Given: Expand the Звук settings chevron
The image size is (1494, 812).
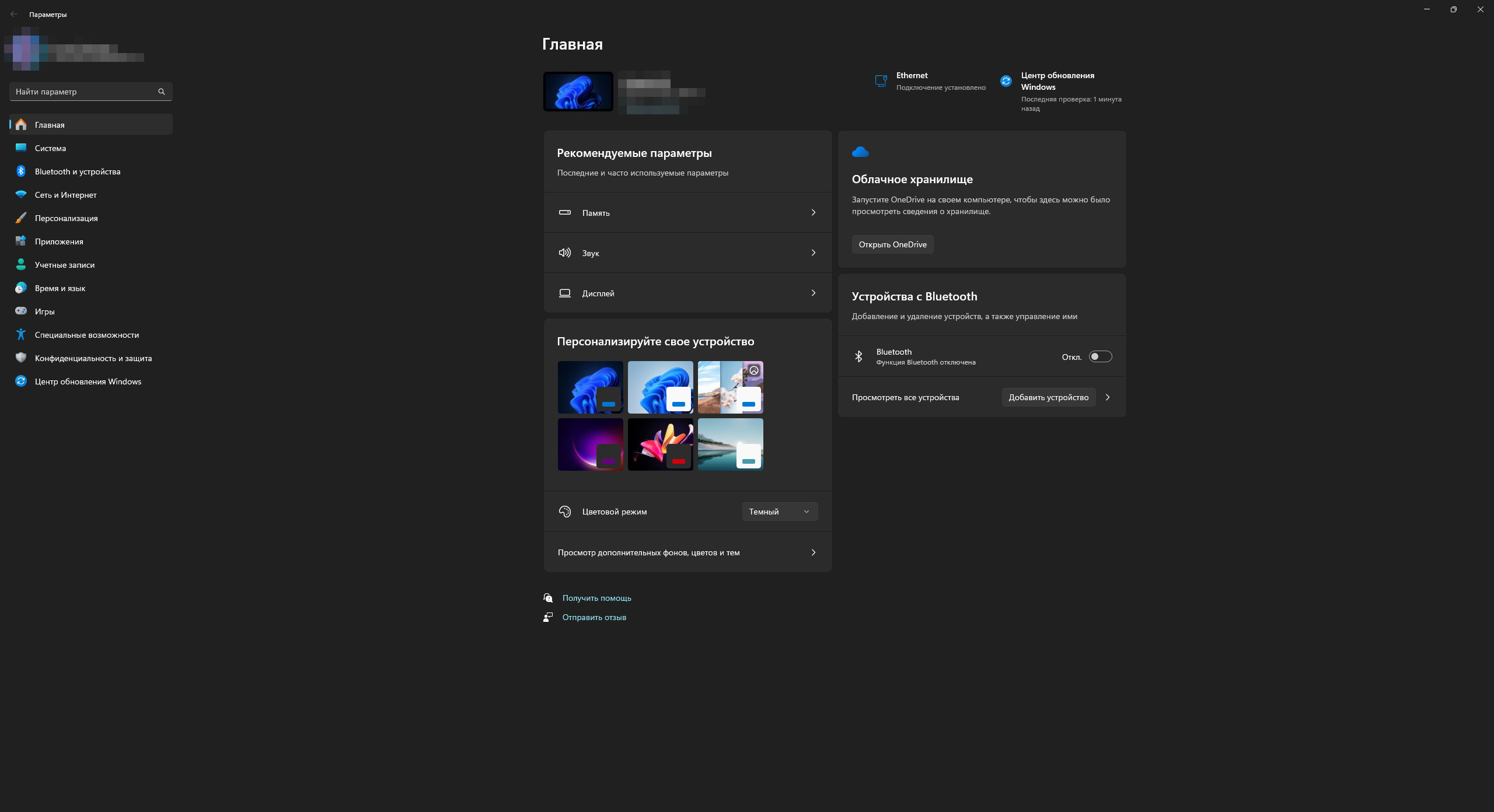Looking at the screenshot, I should pos(813,253).
